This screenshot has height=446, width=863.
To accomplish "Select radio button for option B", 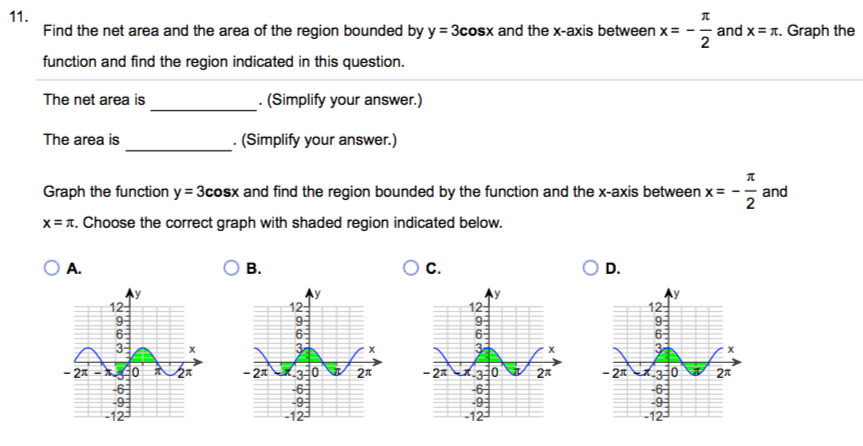I will tap(231, 267).
